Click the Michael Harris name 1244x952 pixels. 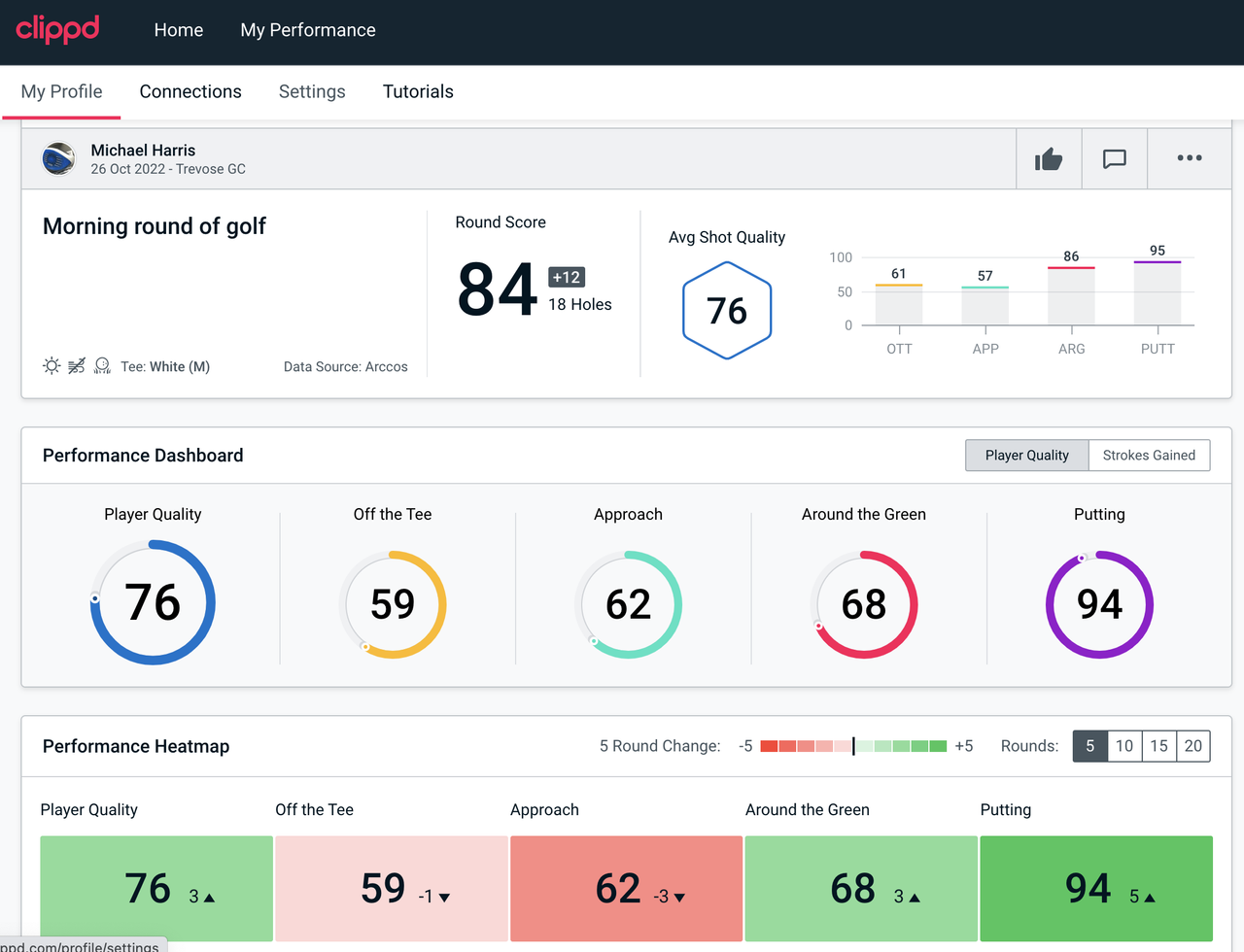tap(143, 150)
